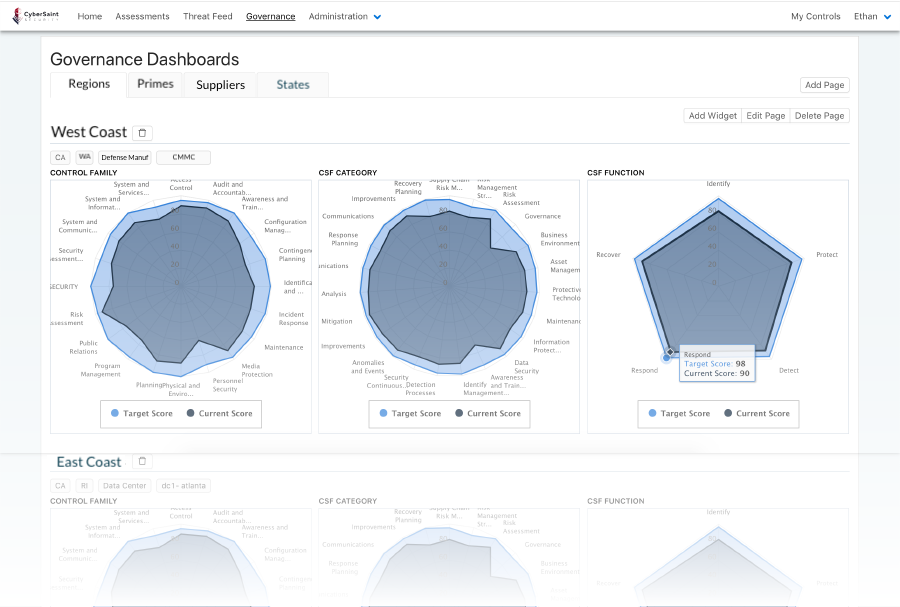This screenshot has height=607, width=900.
Task: Expand the Administration dropdown menu
Action: 344,17
